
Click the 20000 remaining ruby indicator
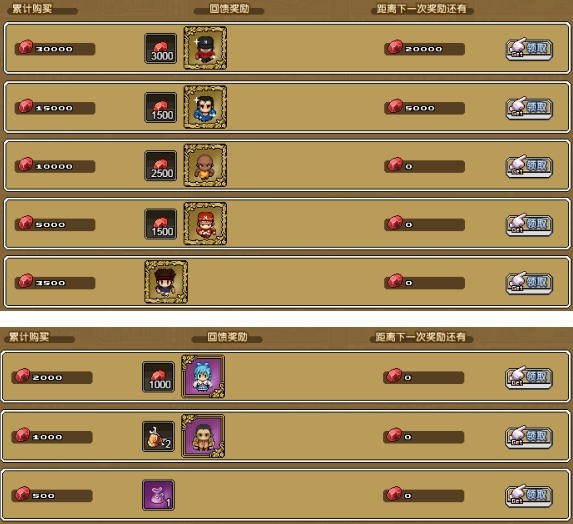[x=424, y=48]
